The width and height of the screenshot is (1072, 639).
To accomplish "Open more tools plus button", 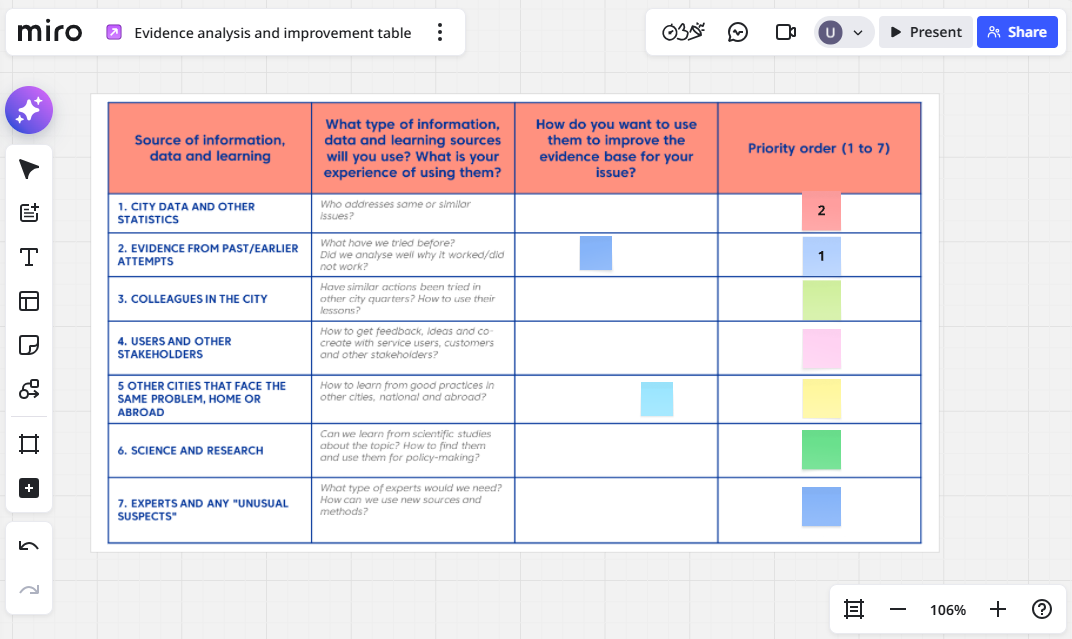I will coord(29,488).
